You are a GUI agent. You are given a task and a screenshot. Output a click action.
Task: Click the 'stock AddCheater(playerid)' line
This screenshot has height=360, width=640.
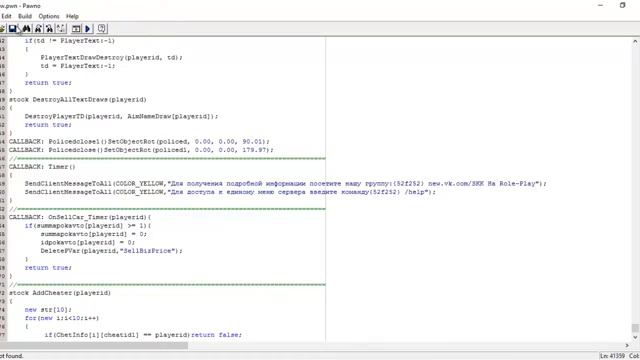pyautogui.click(x=60, y=293)
